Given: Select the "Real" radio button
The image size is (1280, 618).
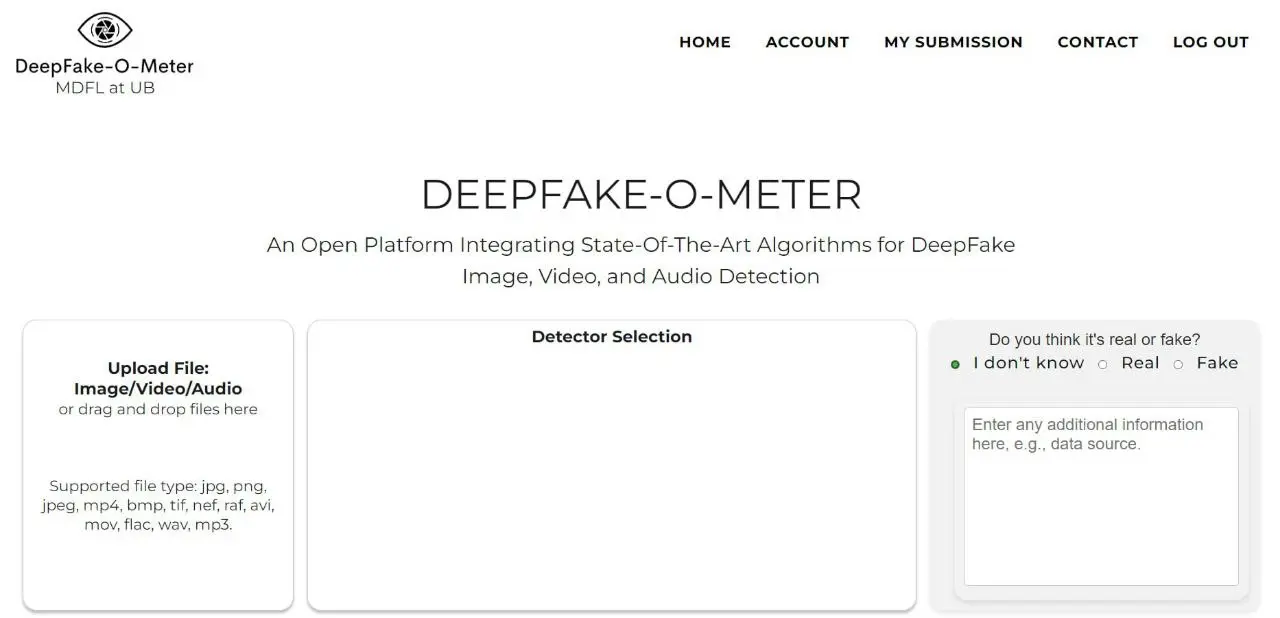Looking at the screenshot, I should click(x=1103, y=364).
